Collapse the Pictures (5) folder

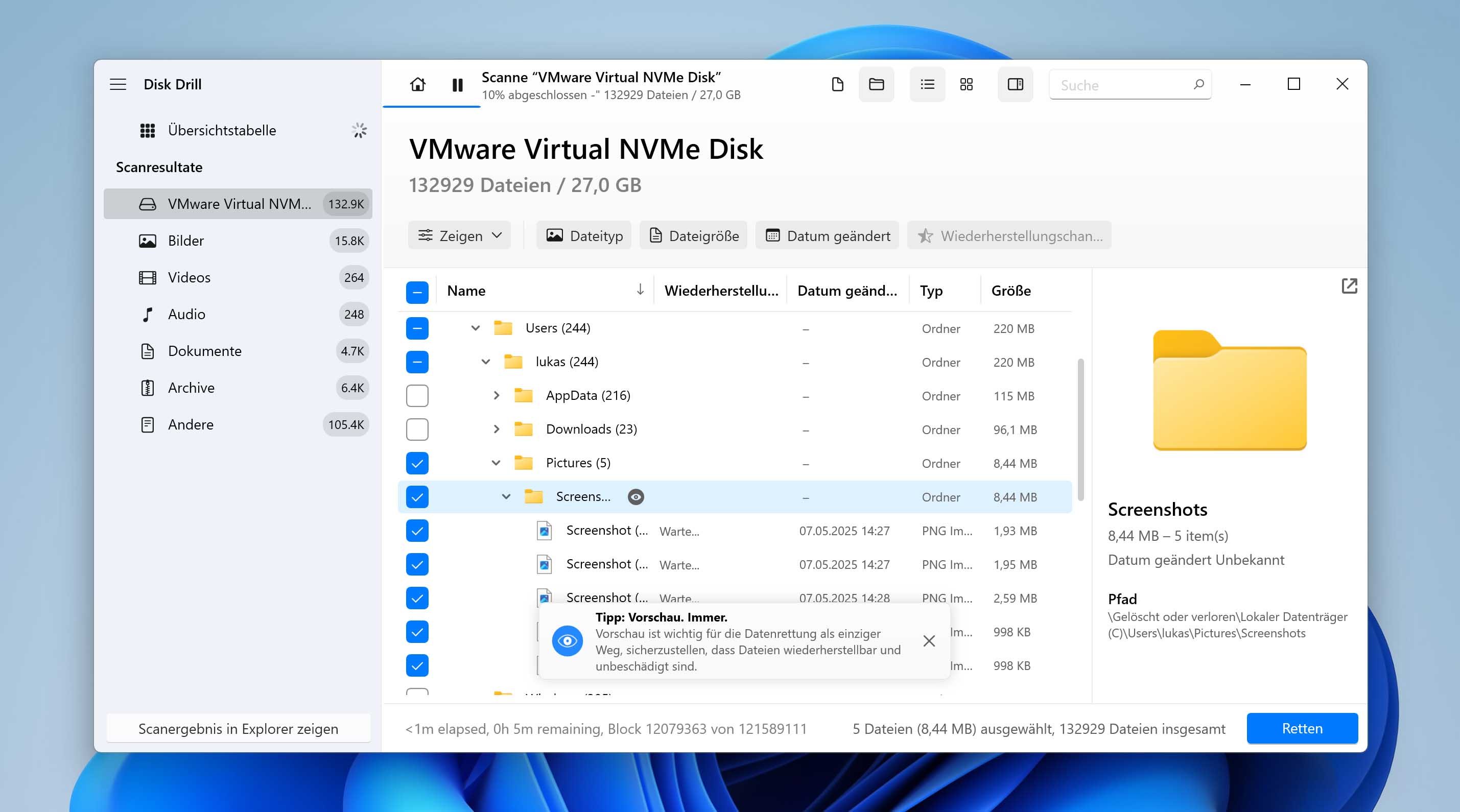click(x=496, y=463)
